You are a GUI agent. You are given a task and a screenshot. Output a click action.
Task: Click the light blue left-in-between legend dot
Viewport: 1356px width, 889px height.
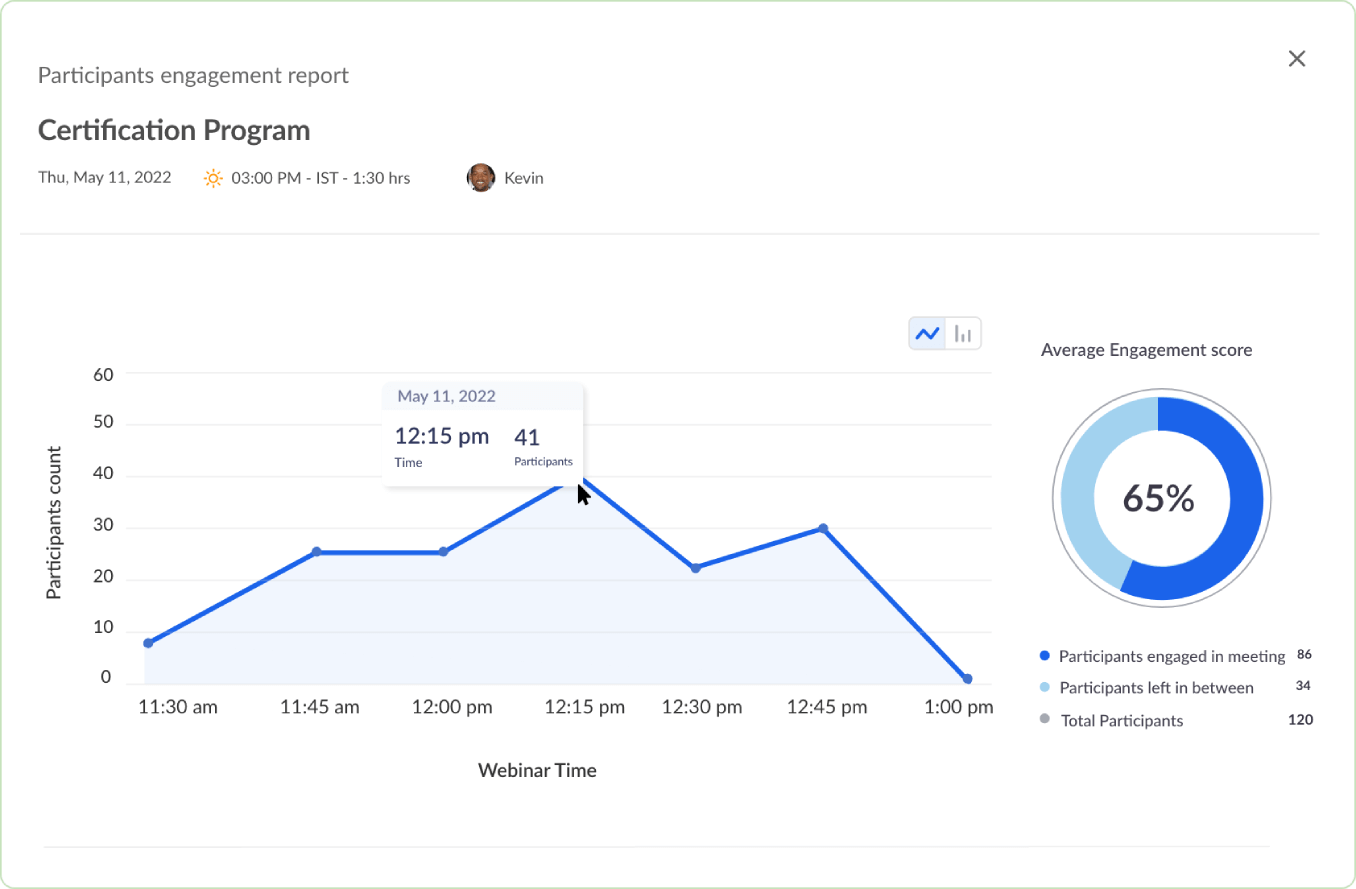[1043, 688]
